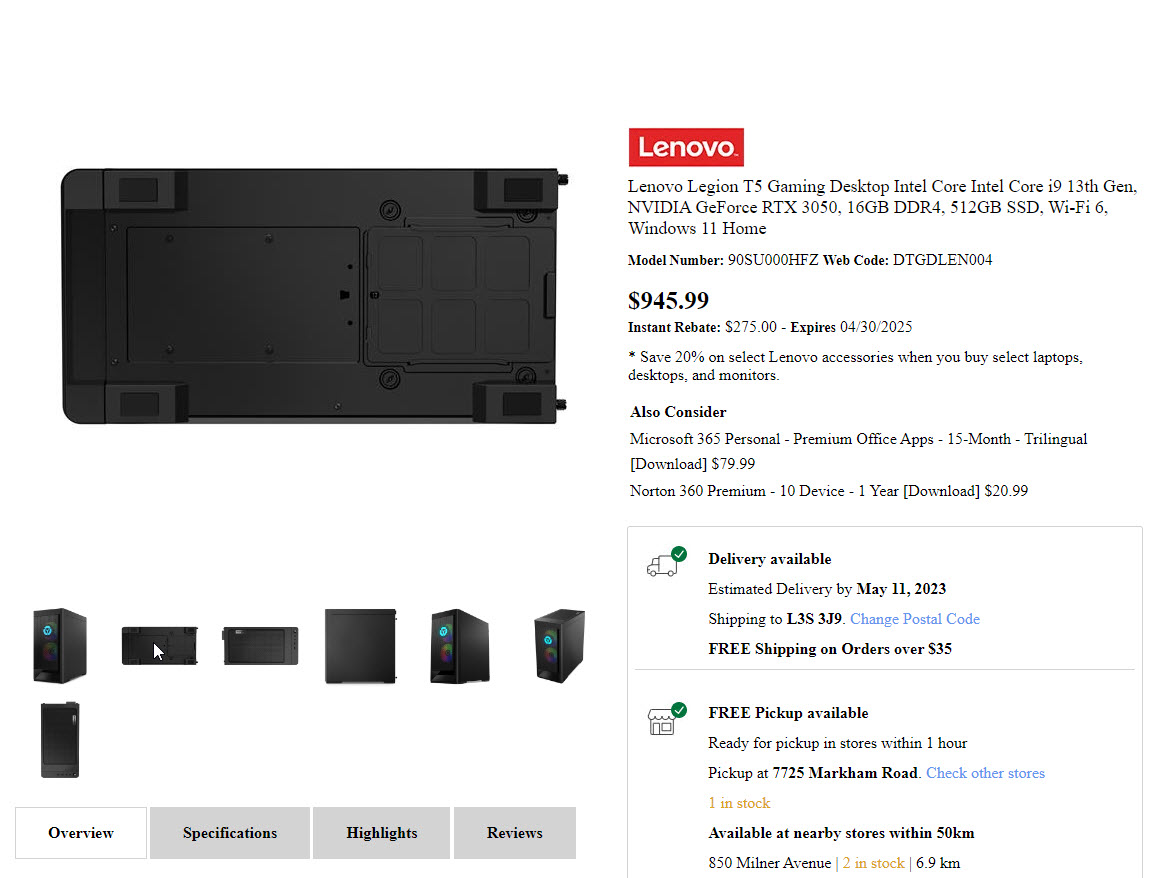Select the thumbnail in the second row
Viewport: 1158px width, 878px height.
pos(60,740)
